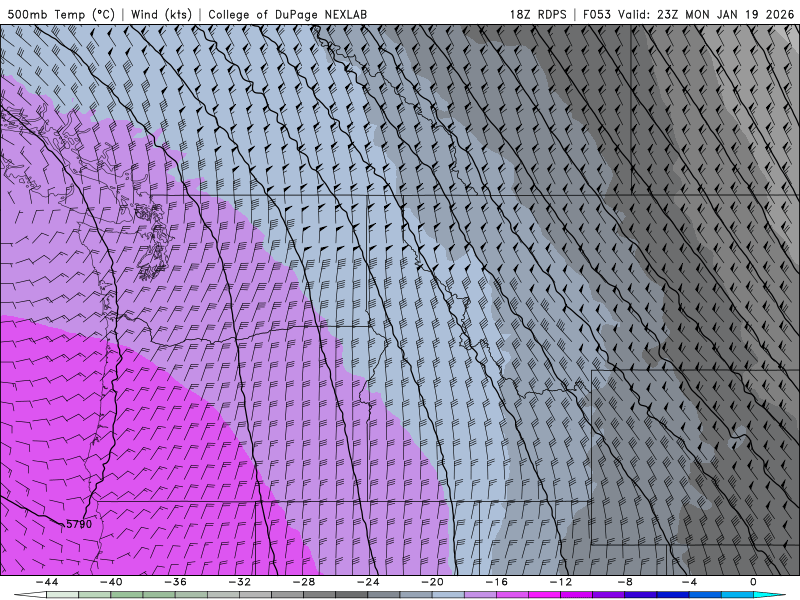Screen dimensions: 800x600
Task: Click the 0 colorbar label
Action: coord(754,582)
